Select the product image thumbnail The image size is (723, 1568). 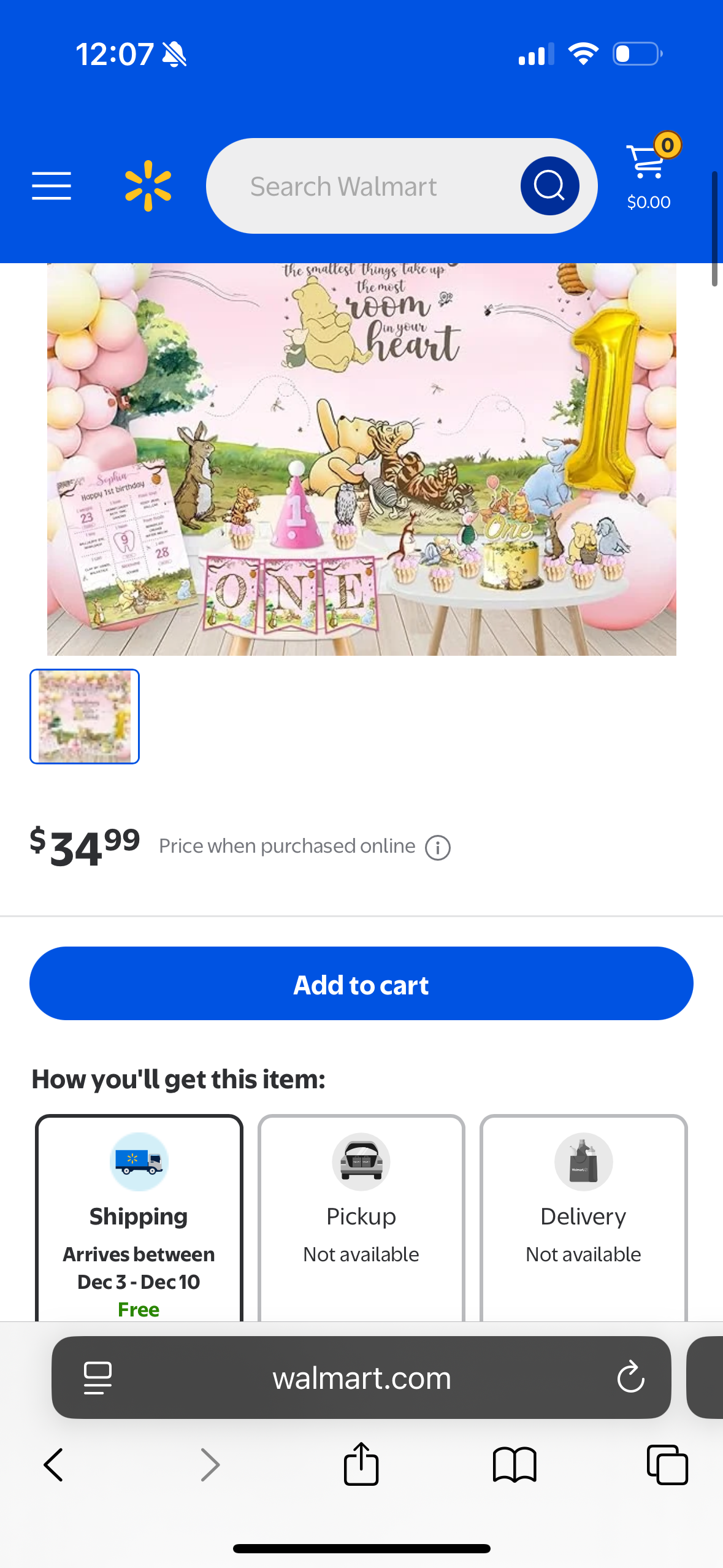point(85,717)
